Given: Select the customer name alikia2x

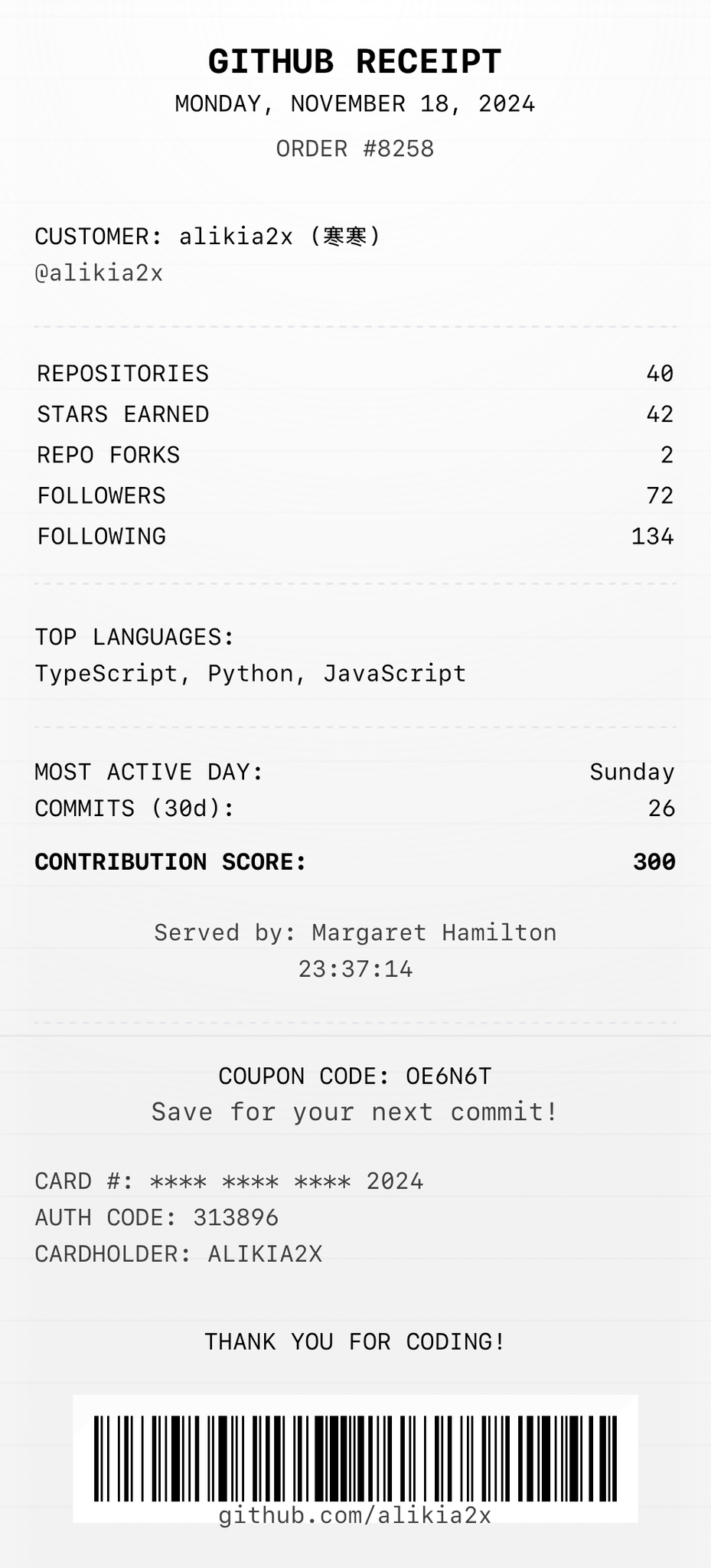Looking at the screenshot, I should tap(236, 237).
